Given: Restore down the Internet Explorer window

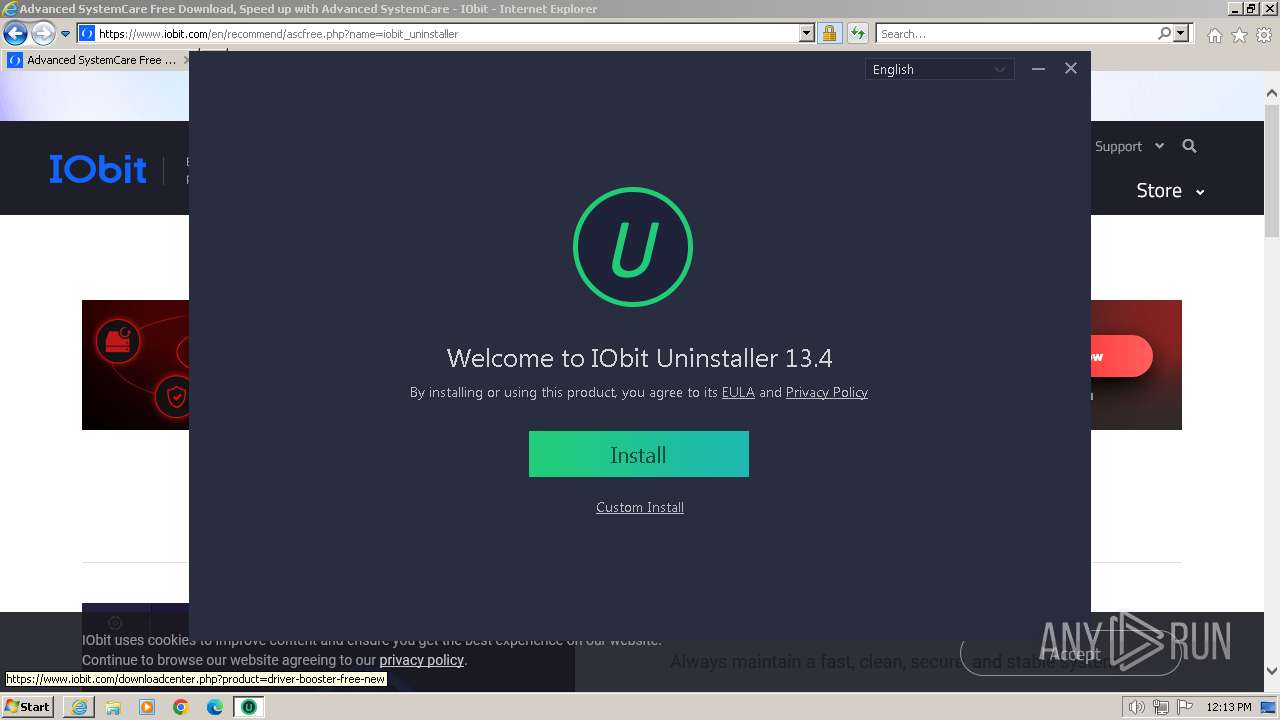Looking at the screenshot, I should 1251,8.
